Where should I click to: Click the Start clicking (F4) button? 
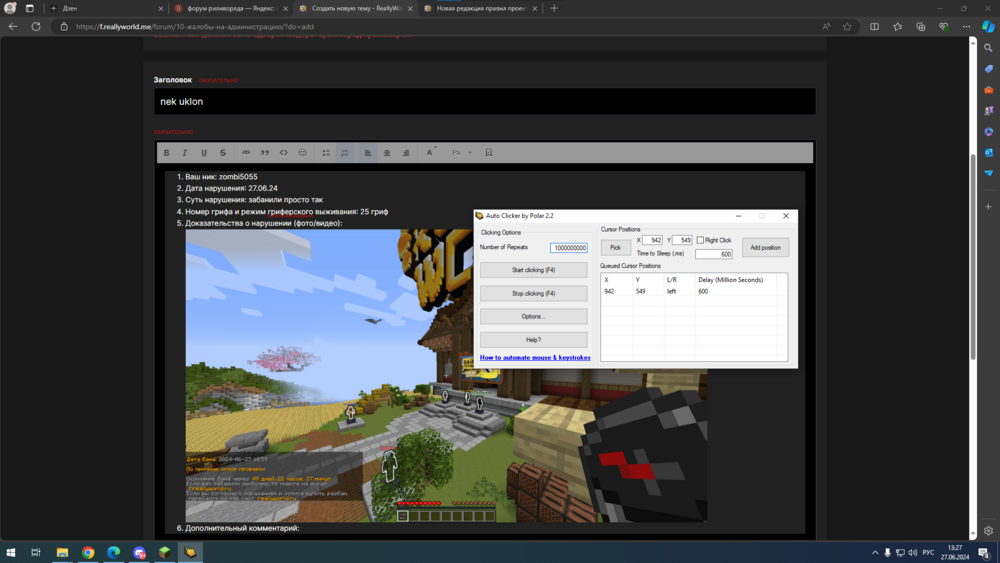[x=533, y=270]
